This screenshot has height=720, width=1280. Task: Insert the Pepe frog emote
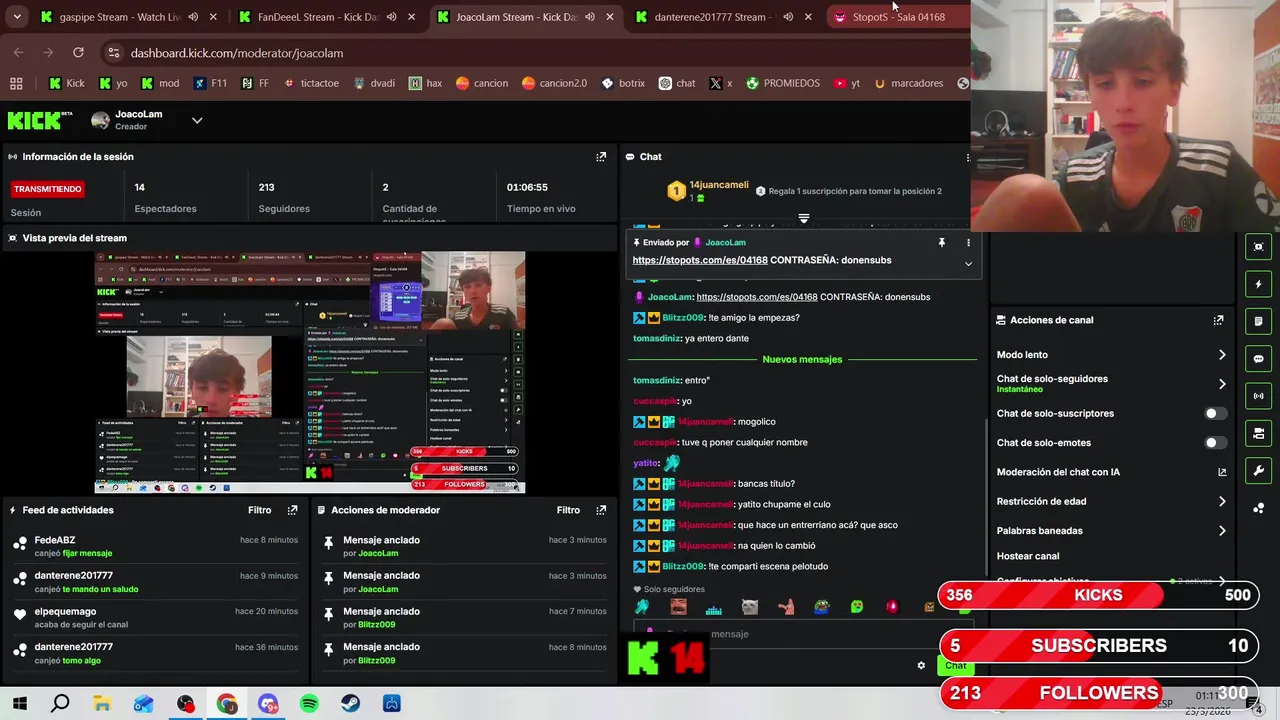[x=821, y=607]
